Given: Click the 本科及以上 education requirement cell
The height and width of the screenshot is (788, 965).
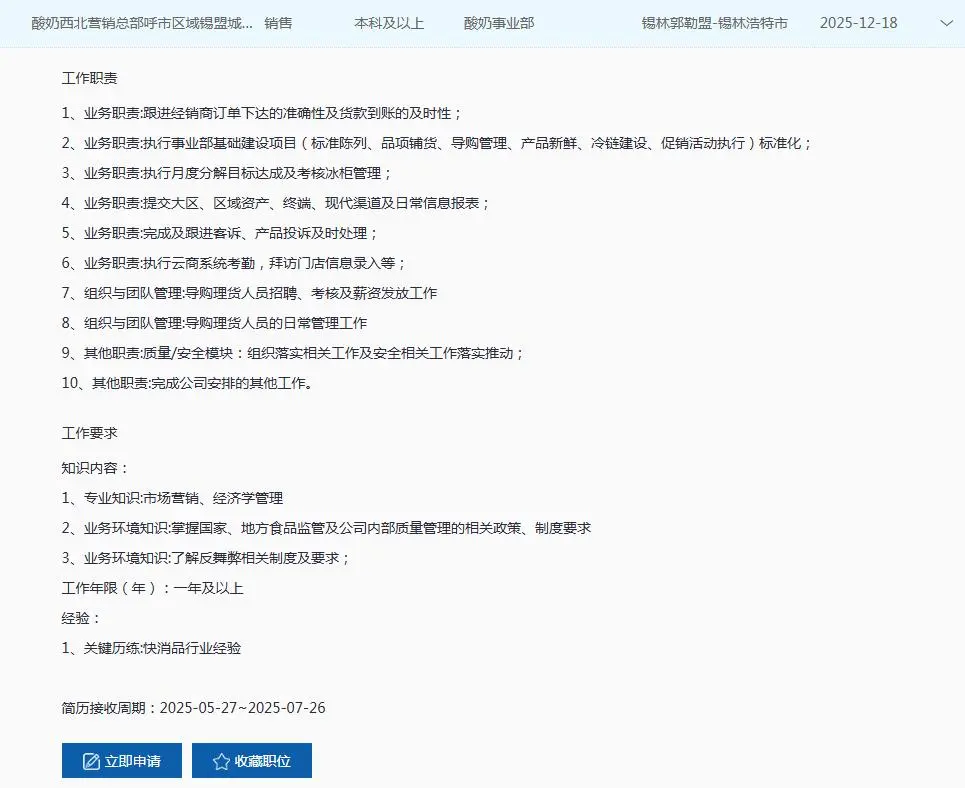Looking at the screenshot, I should (x=389, y=22).
